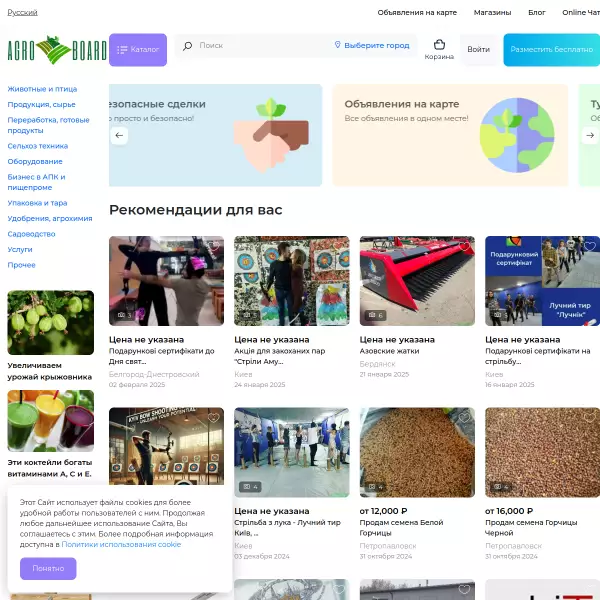
Task: Favorite the Акція для закоханих пар listing
Action: point(339,246)
